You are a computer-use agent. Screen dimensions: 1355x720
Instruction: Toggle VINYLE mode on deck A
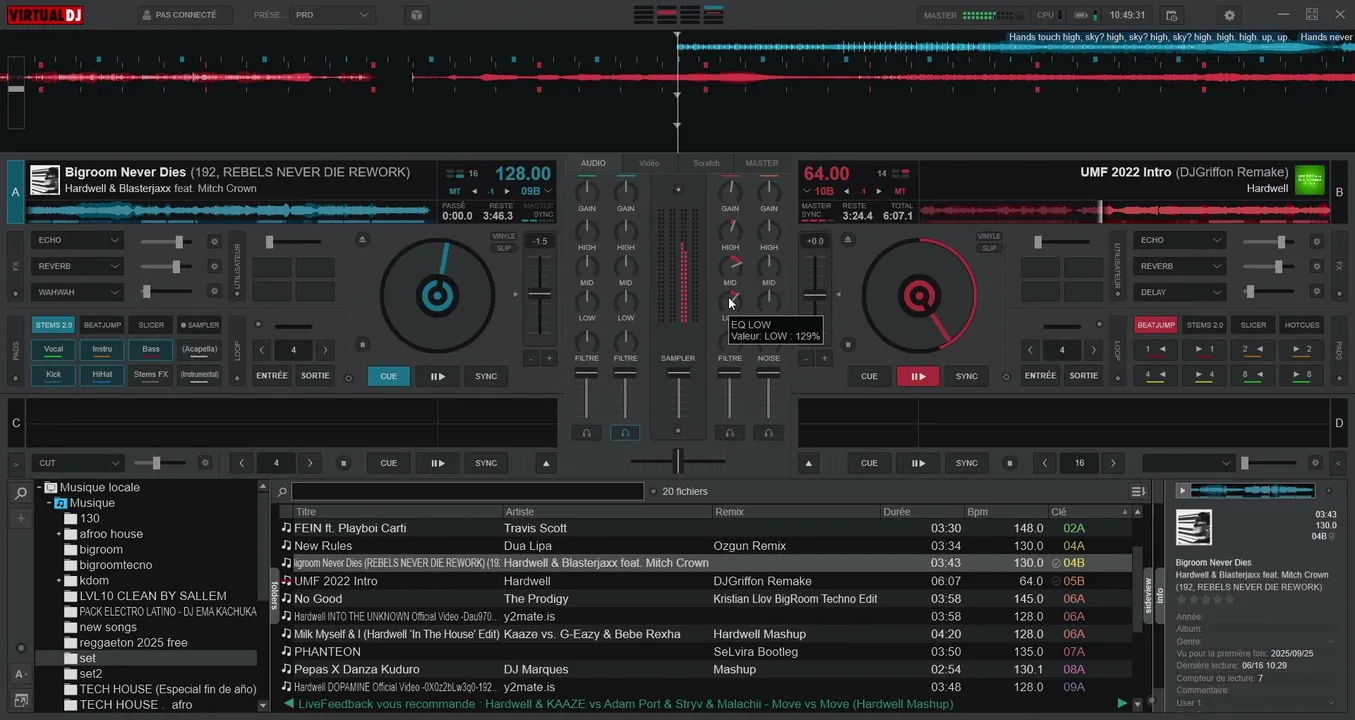503,237
